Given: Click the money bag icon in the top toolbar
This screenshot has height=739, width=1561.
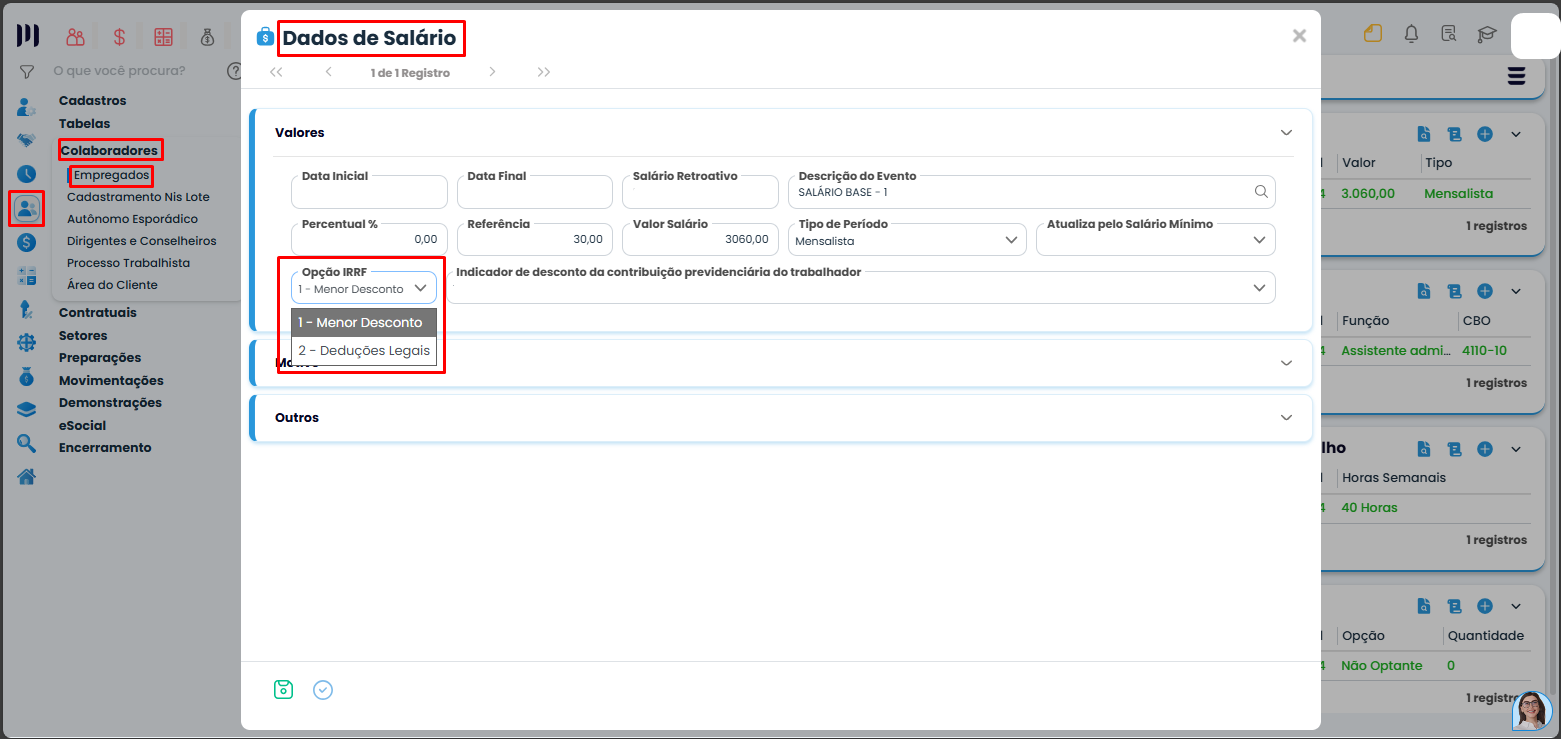Looking at the screenshot, I should coord(207,37).
